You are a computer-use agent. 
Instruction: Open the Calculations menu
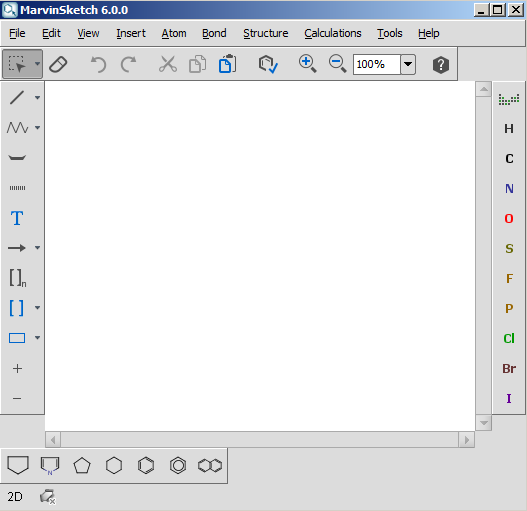333,33
